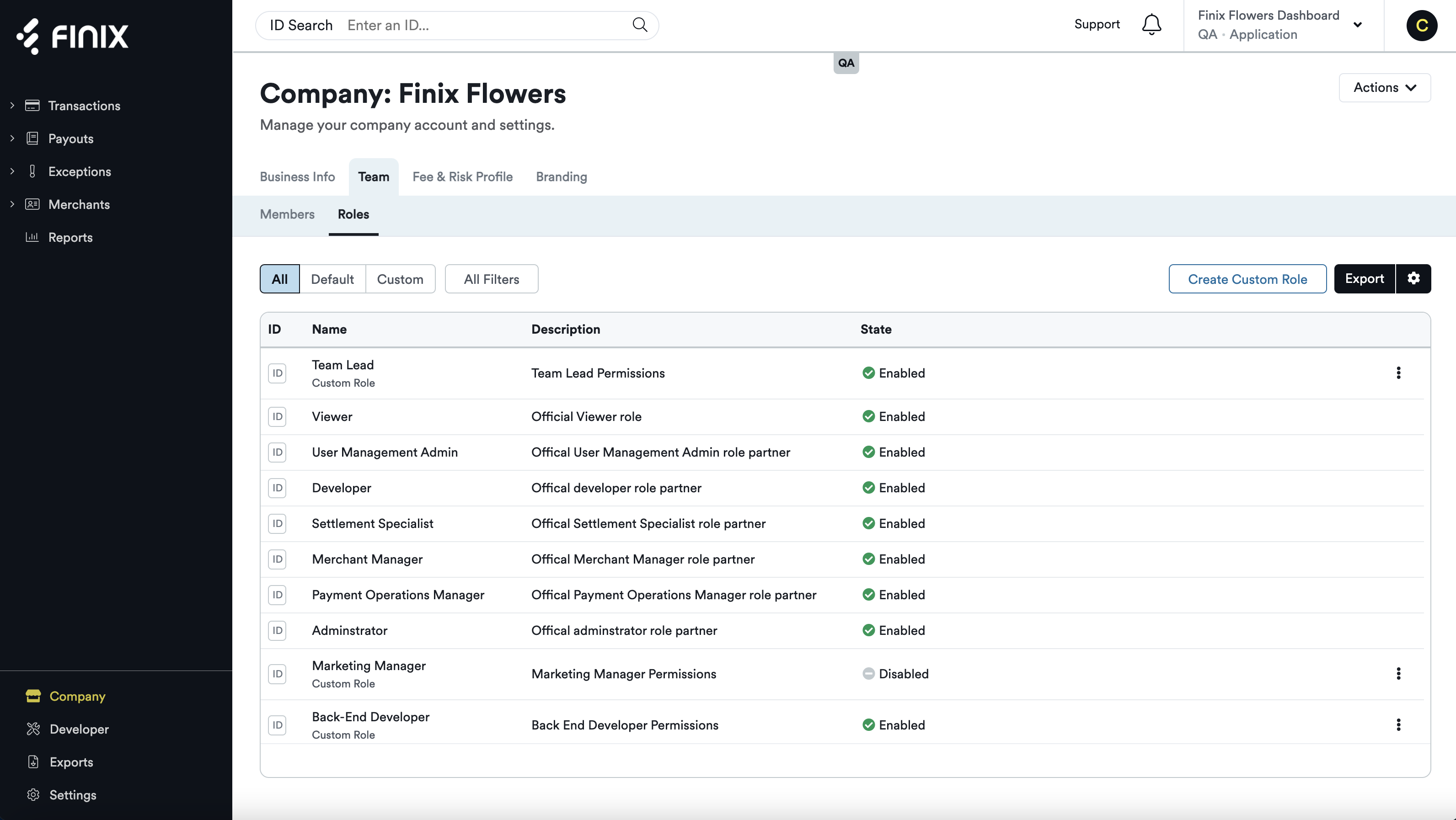Screen dimensions: 1456x820
Task: Expand the Exceptions sidebar section
Action: pyautogui.click(x=12, y=171)
